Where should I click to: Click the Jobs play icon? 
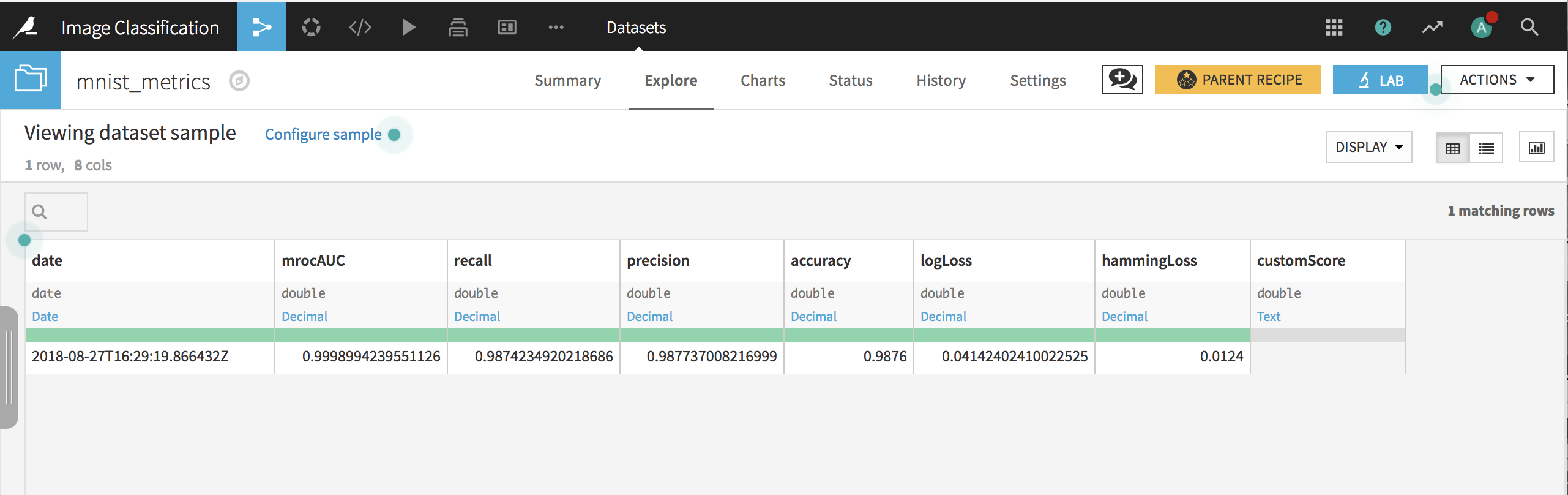tap(408, 27)
